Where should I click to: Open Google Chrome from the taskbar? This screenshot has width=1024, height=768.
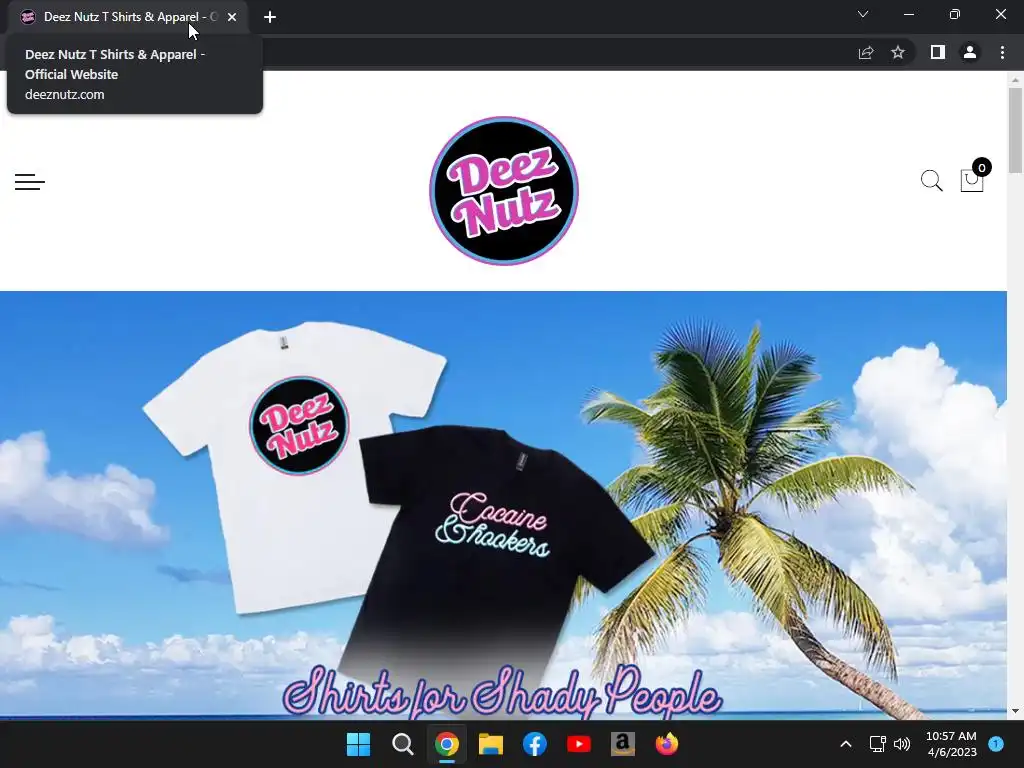[x=447, y=744]
